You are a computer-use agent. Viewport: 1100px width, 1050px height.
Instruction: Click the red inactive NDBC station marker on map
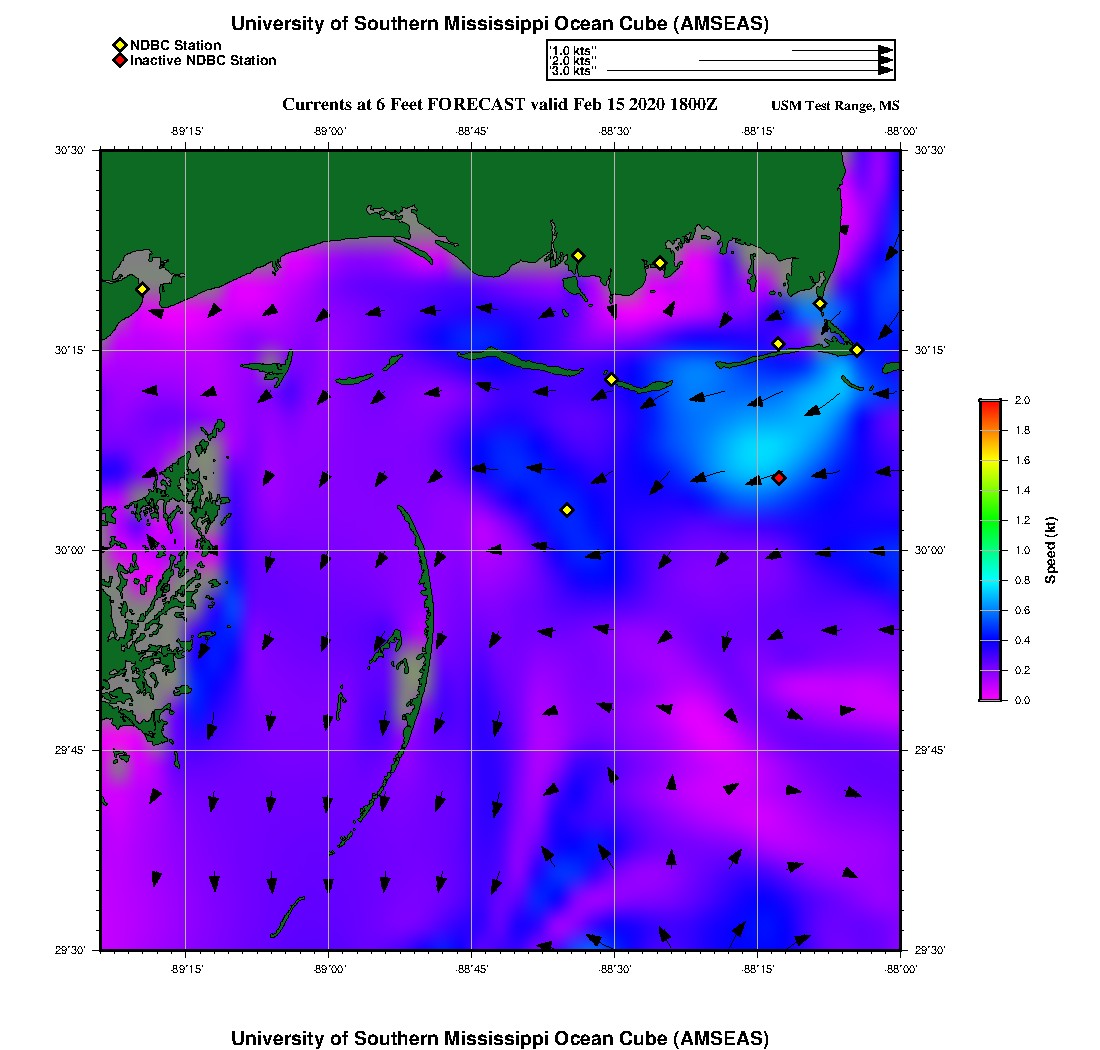[x=779, y=478]
